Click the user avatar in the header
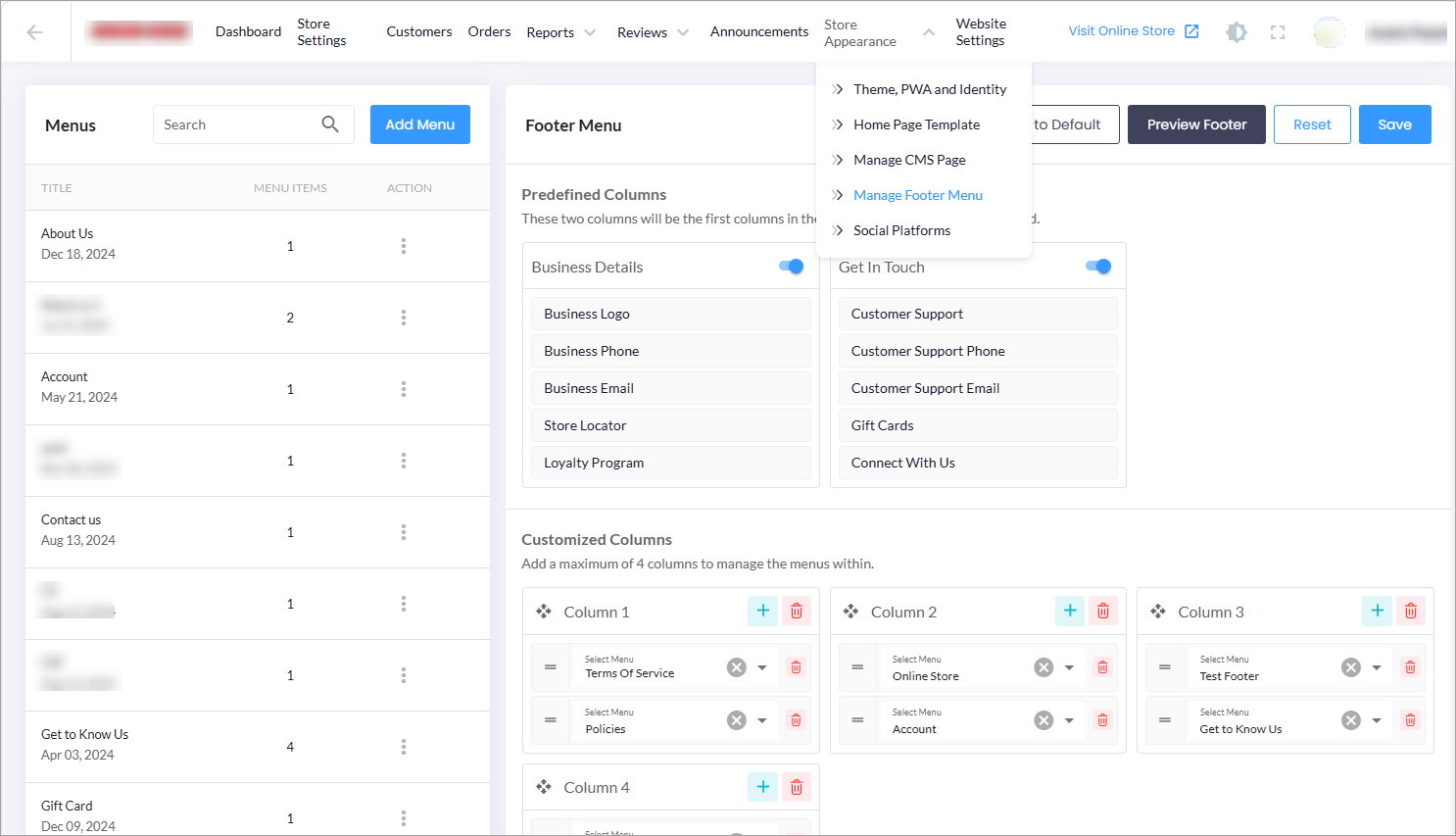Viewport: 1456px width, 836px height. [1330, 32]
